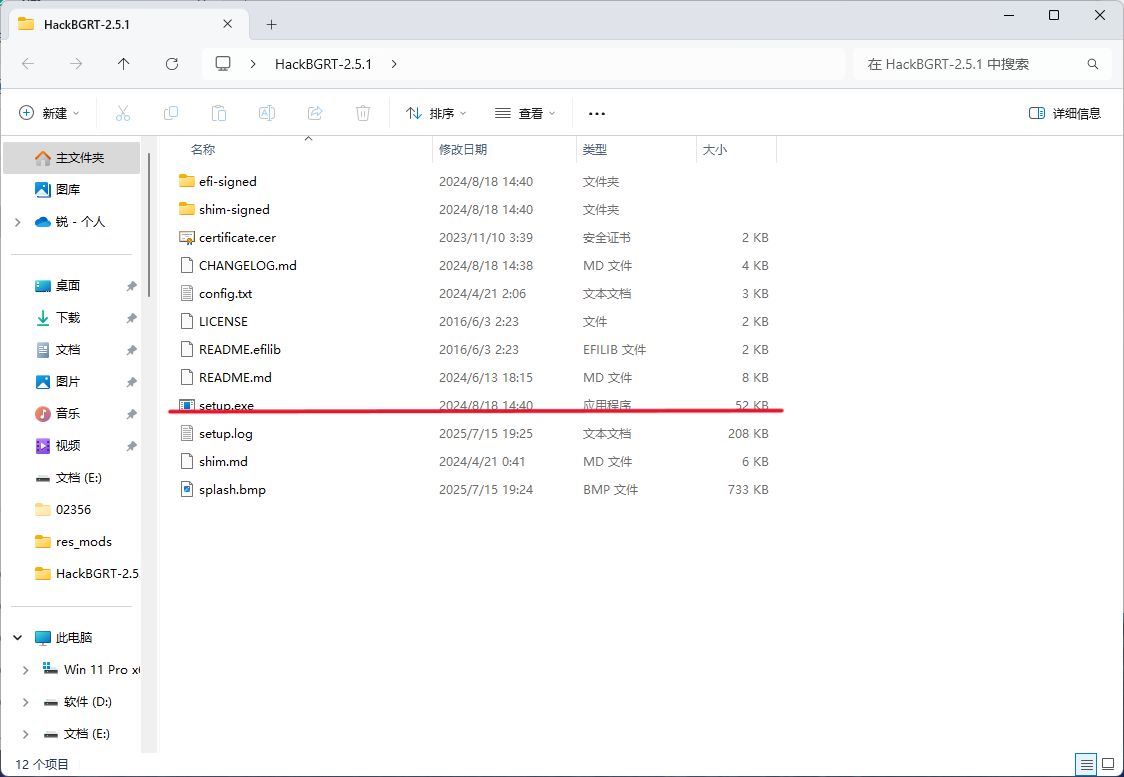The height and width of the screenshot is (777, 1124).
Task: Switch to large thumbnails view icon
Action: 1108,764
